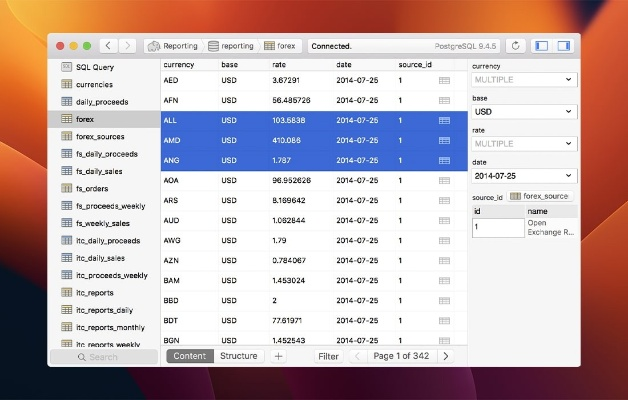This screenshot has height=400, width=628.
Task: Switch to the Structure tab
Action: point(238,356)
